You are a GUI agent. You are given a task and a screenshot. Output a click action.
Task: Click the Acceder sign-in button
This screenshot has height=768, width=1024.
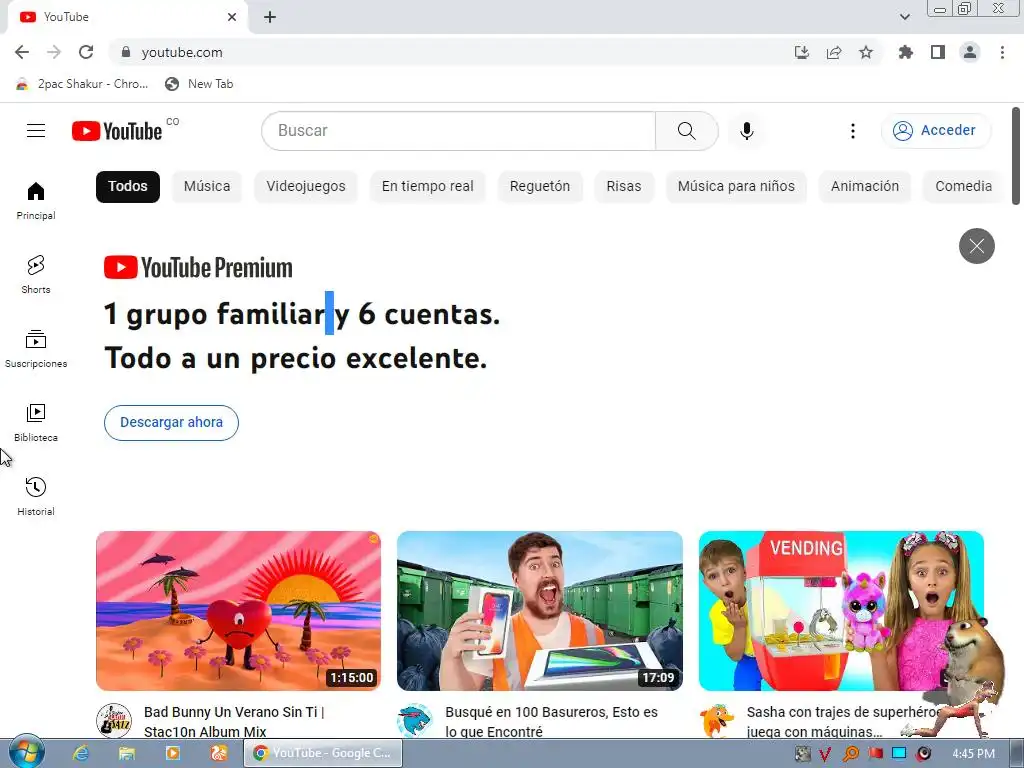click(936, 131)
